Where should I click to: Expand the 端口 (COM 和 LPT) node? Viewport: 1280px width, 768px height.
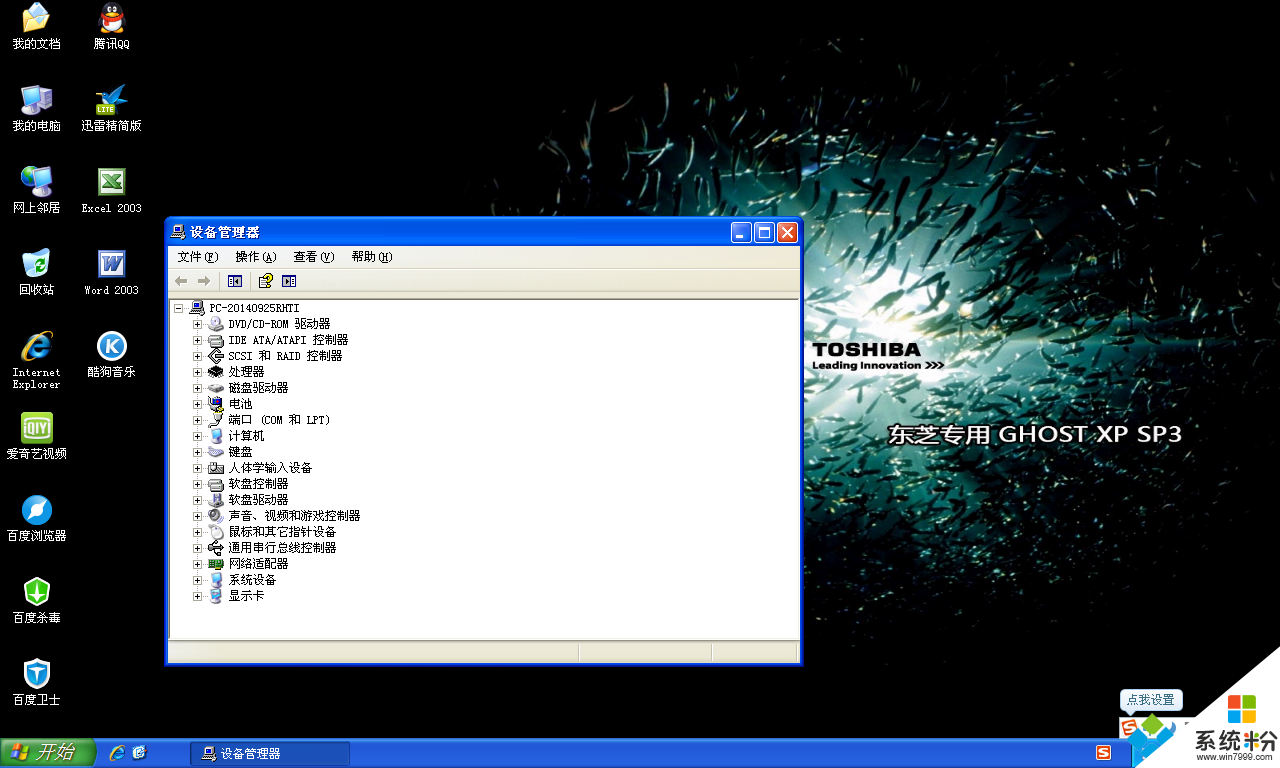198,420
